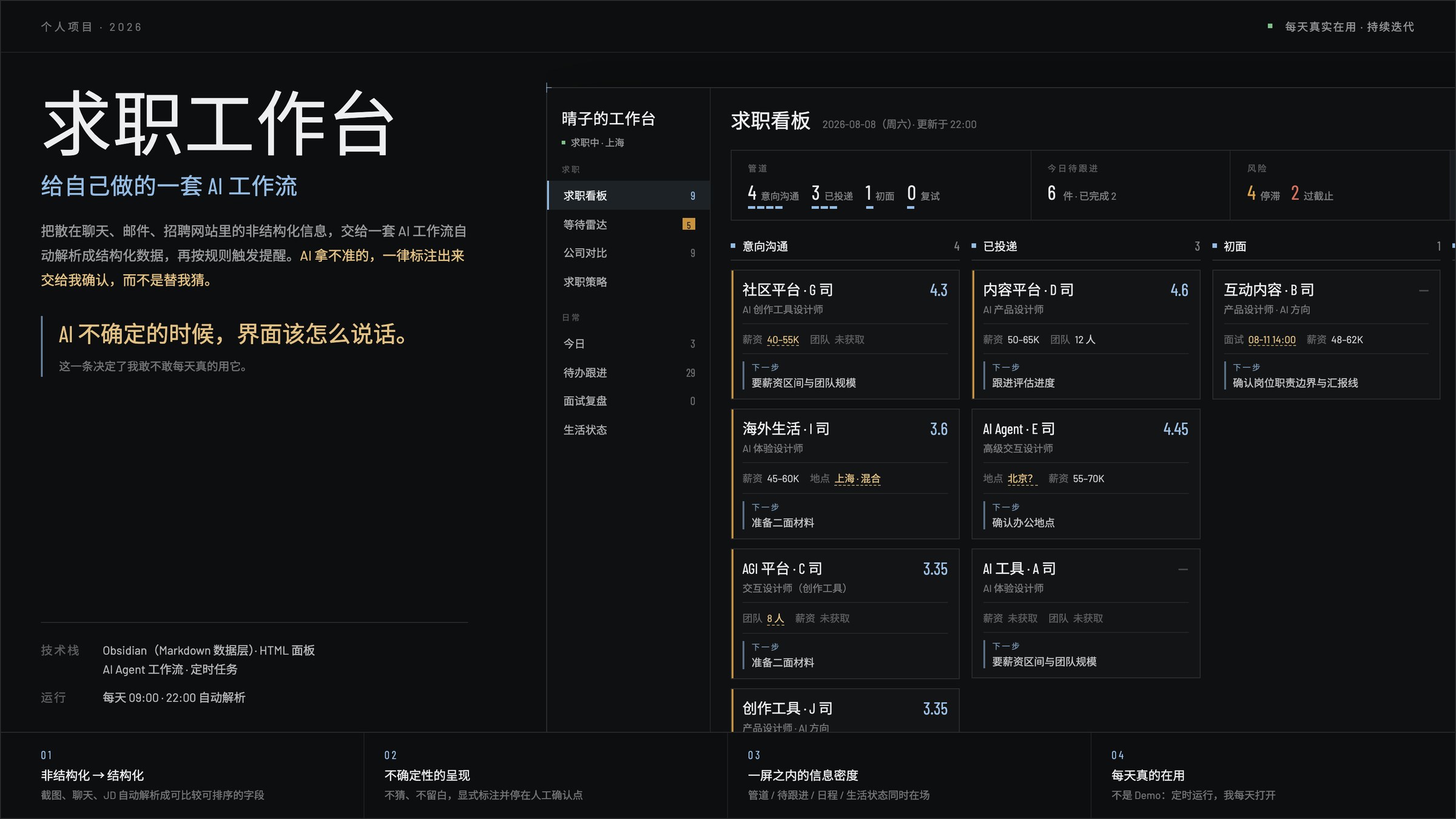
Task: Open the 海外生活 · I 司 card
Action: [x=845, y=474]
